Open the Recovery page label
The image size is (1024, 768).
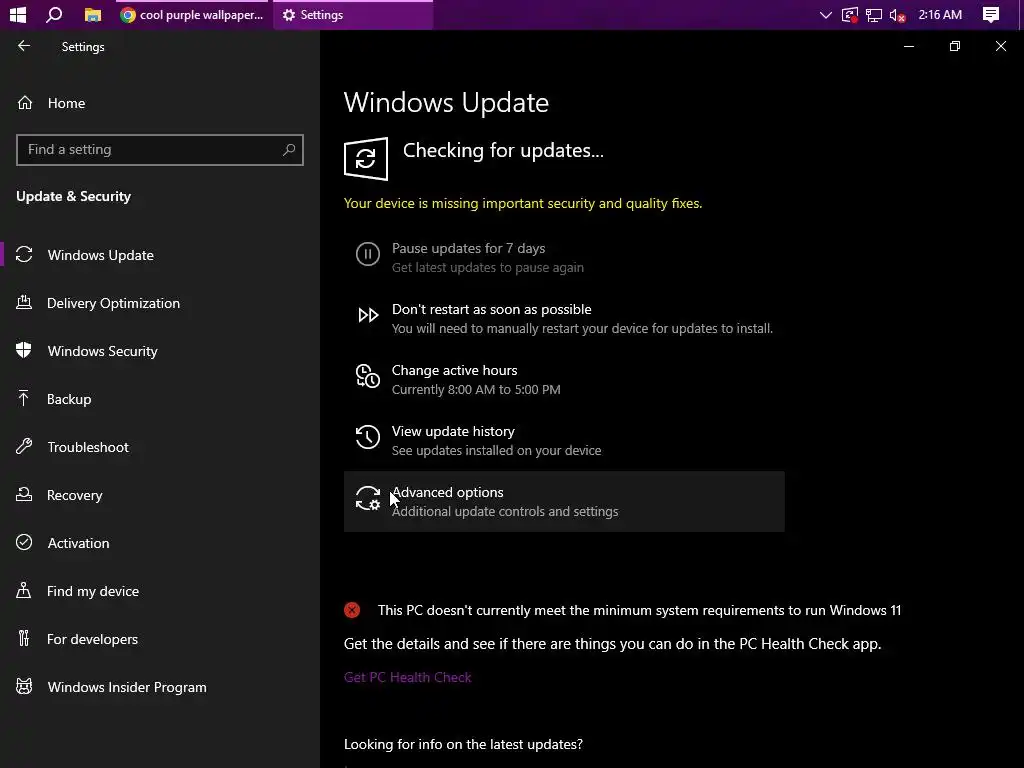click(74, 495)
